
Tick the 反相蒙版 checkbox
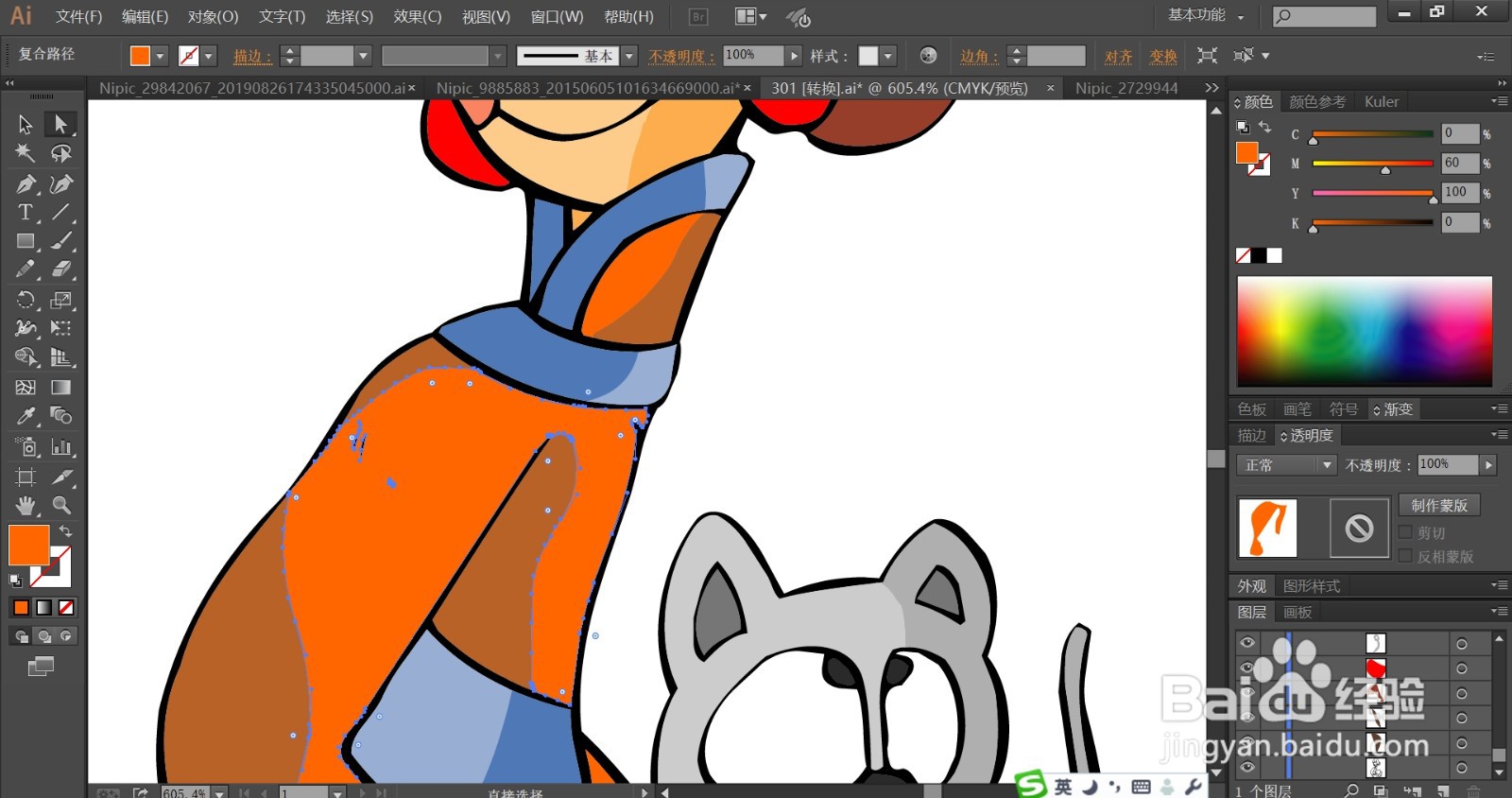pos(1405,556)
